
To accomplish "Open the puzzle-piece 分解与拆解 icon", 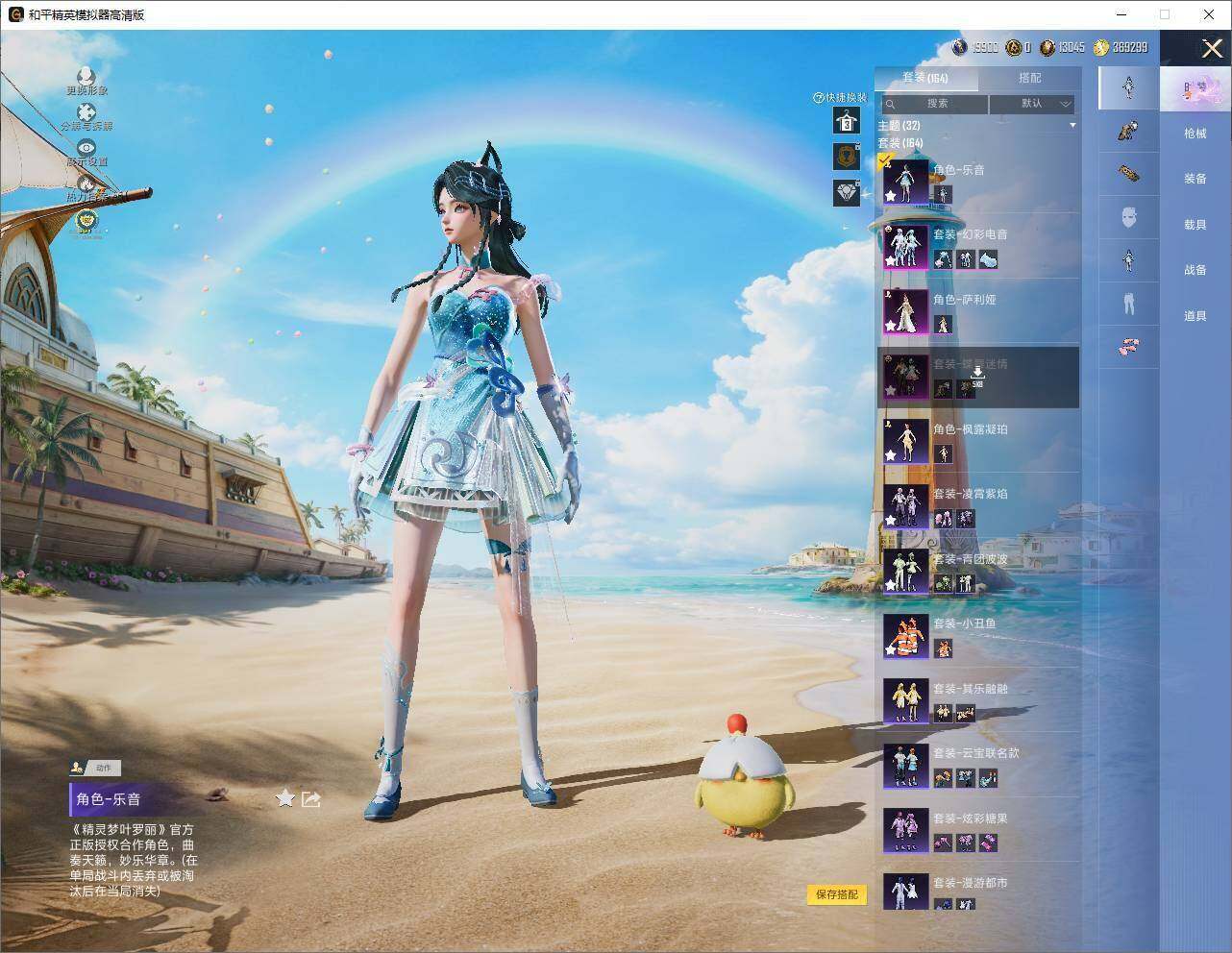I will click(x=86, y=113).
